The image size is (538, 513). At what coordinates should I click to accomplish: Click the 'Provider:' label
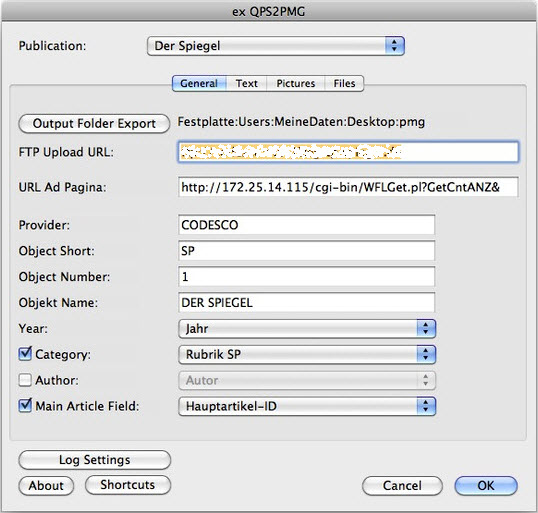click(44, 225)
